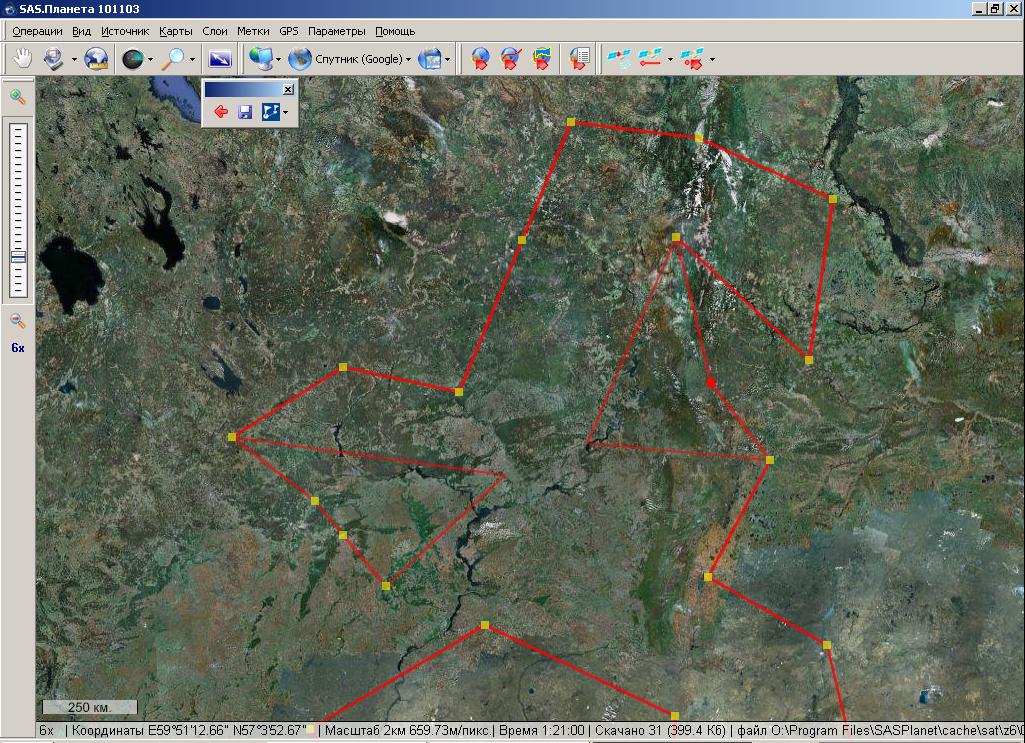
Task: Expand the magnifier tool dropdown arrow
Action: [x=193, y=60]
